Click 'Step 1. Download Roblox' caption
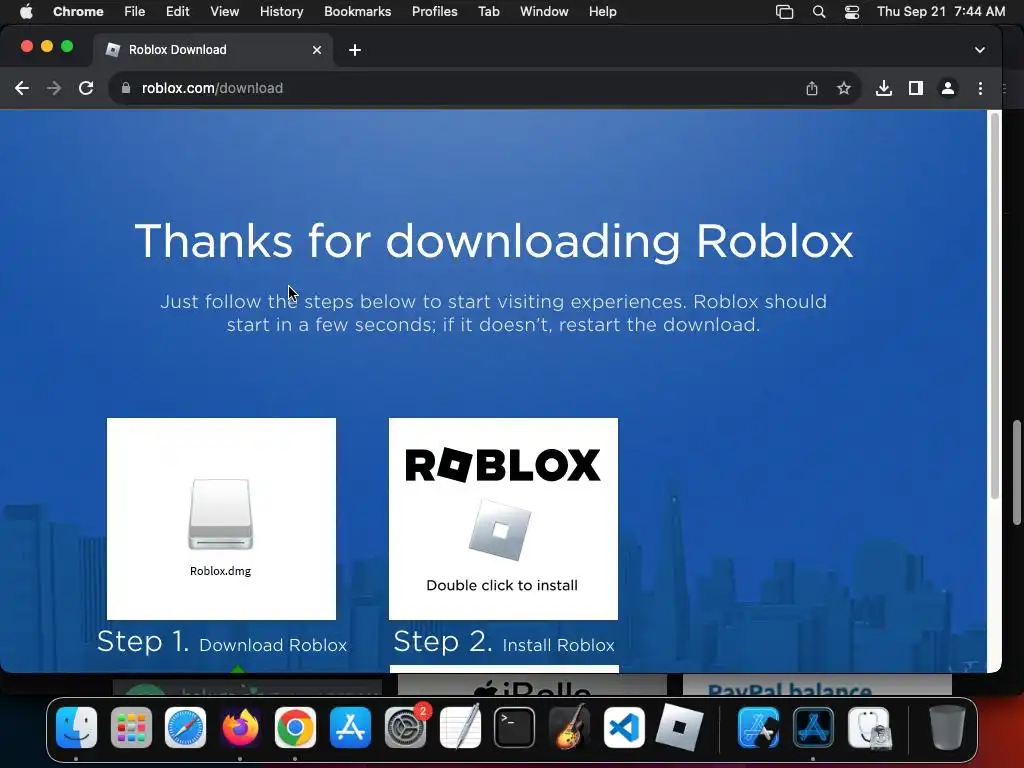 point(222,643)
